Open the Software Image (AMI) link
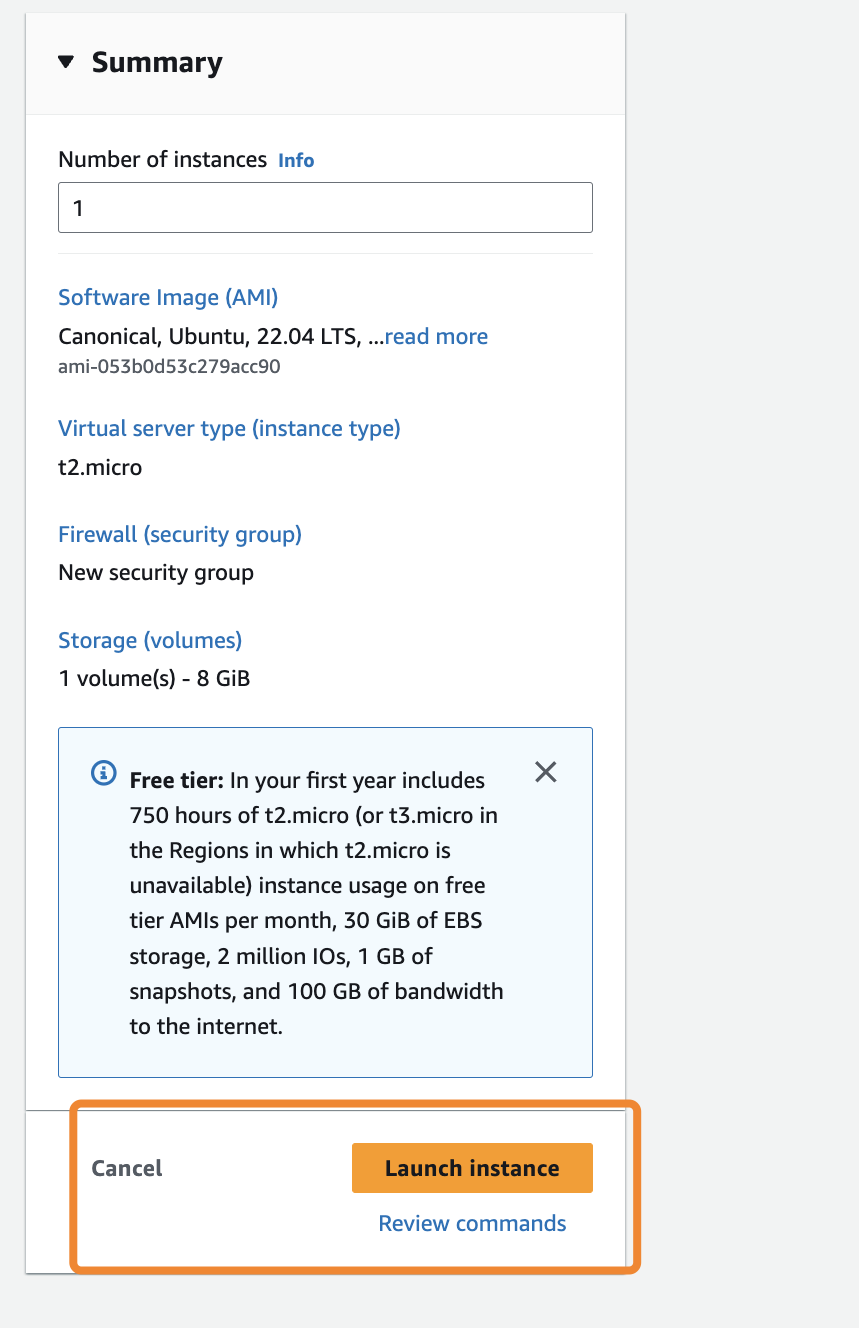 (x=168, y=297)
